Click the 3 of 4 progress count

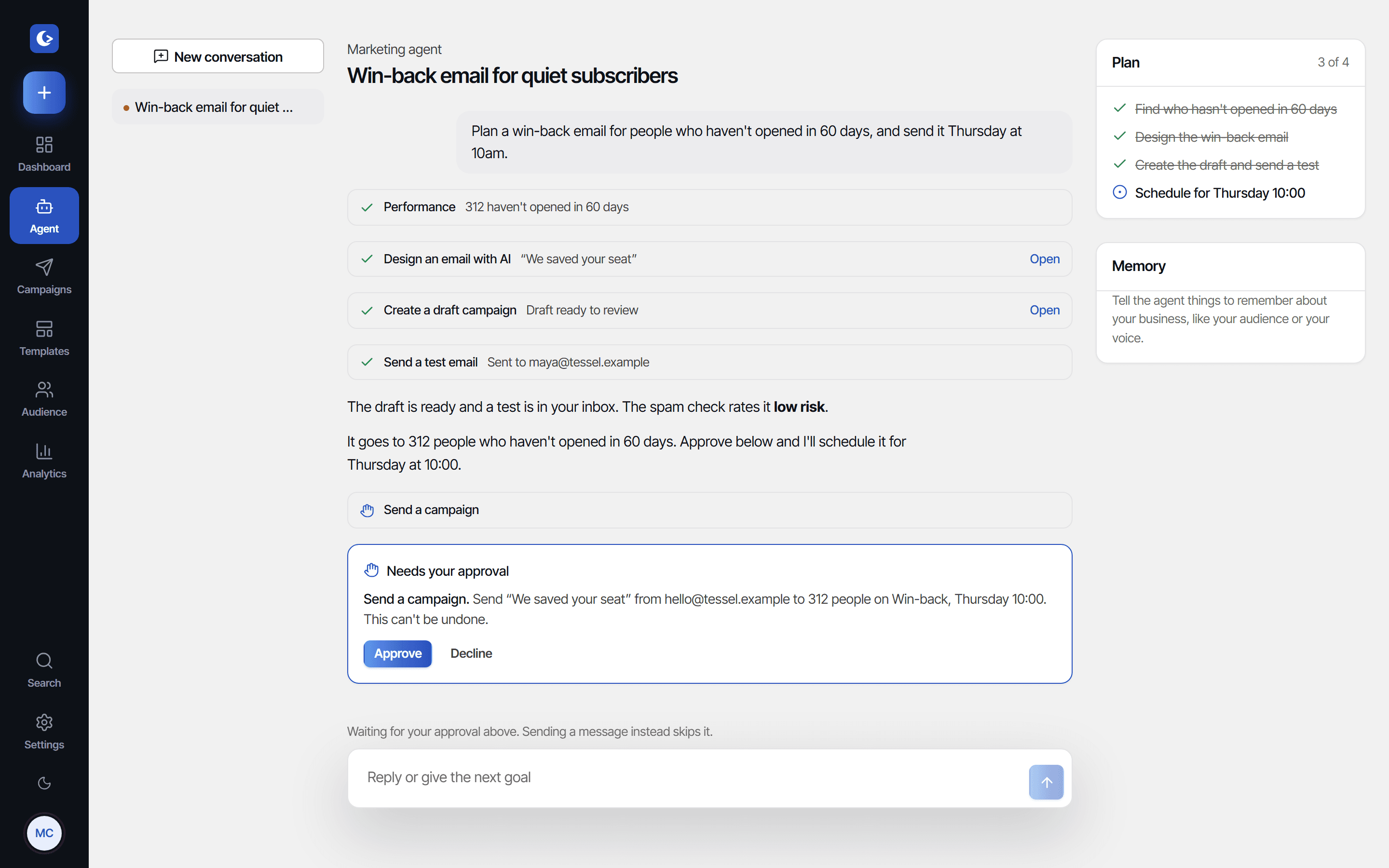[x=1333, y=62]
